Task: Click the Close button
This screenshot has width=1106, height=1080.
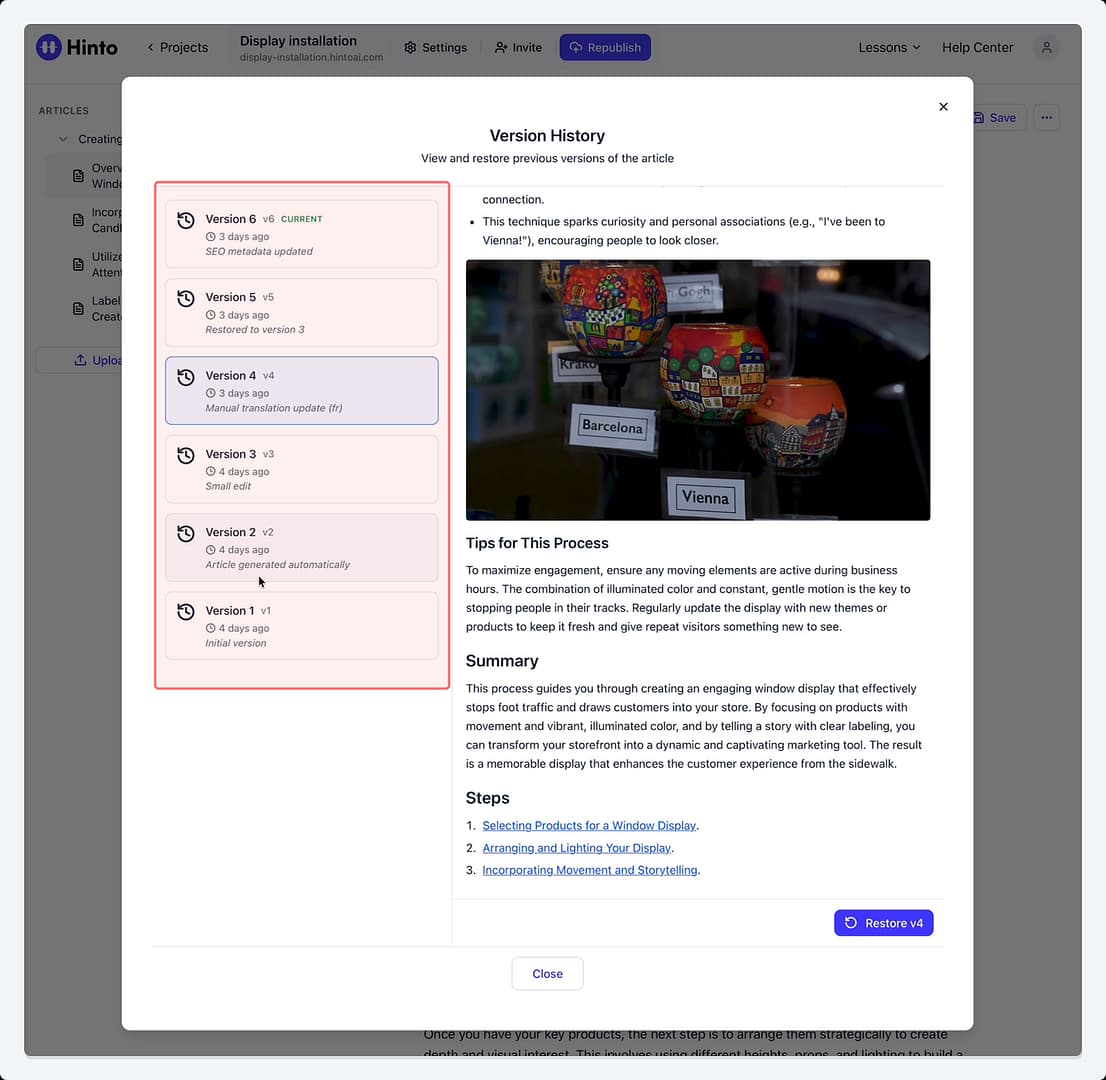Action: coord(547,973)
